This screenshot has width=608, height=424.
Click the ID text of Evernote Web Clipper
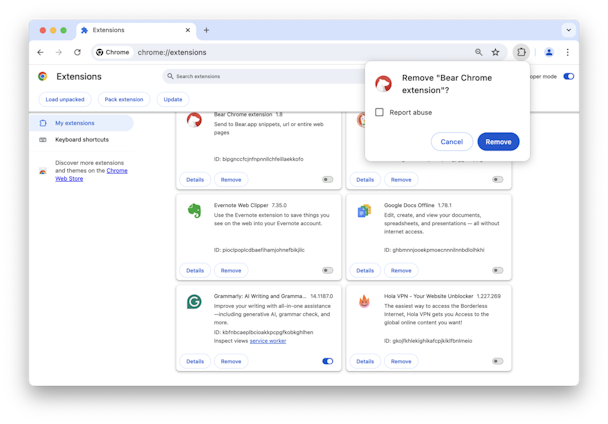tap(259, 250)
